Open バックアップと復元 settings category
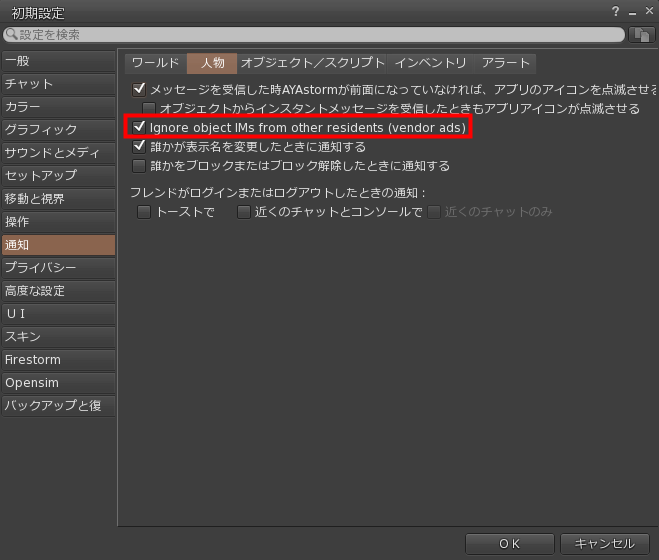Image resolution: width=659 pixels, height=560 pixels. (58, 406)
